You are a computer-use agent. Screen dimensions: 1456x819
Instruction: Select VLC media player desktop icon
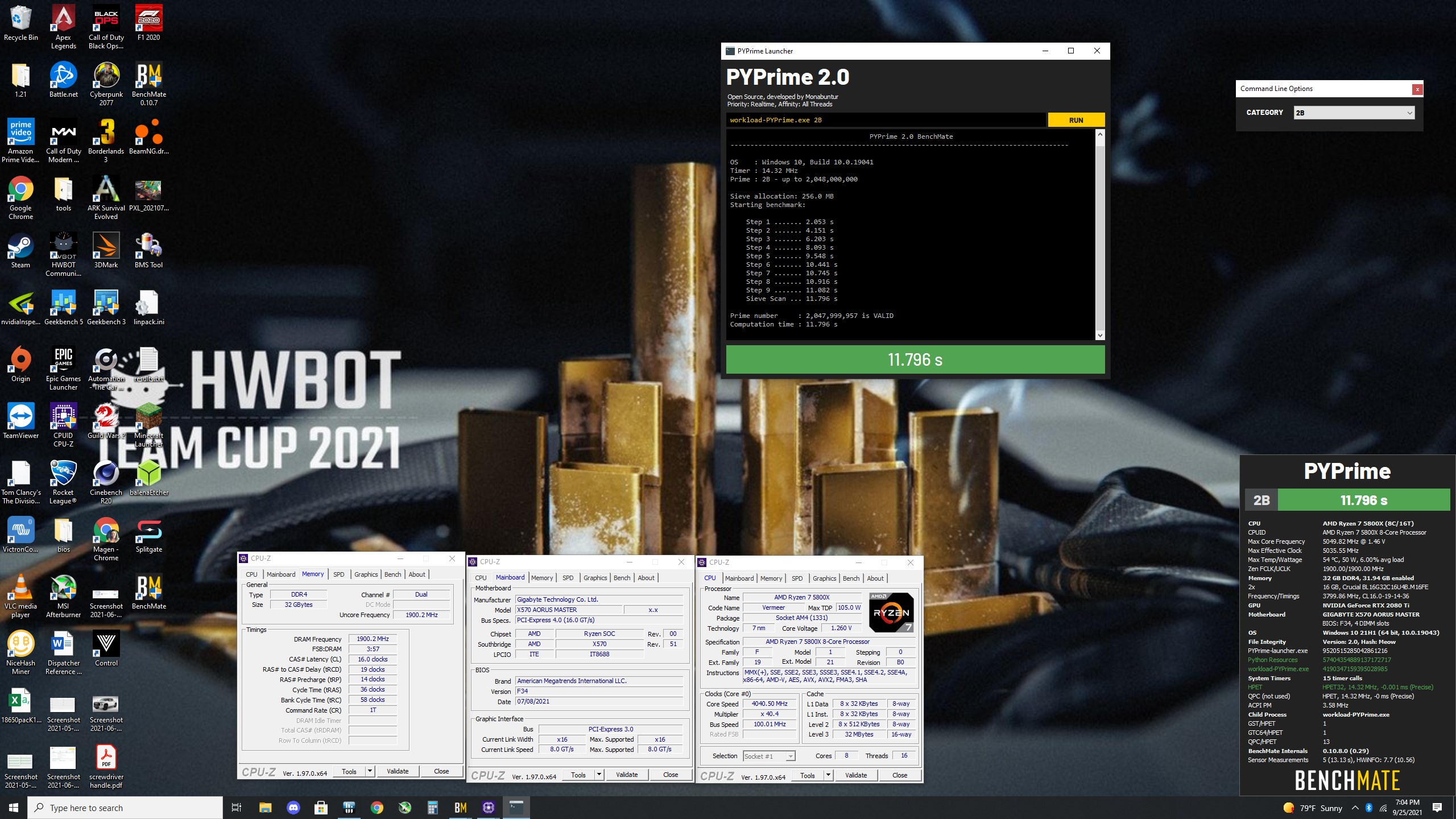click(20, 596)
